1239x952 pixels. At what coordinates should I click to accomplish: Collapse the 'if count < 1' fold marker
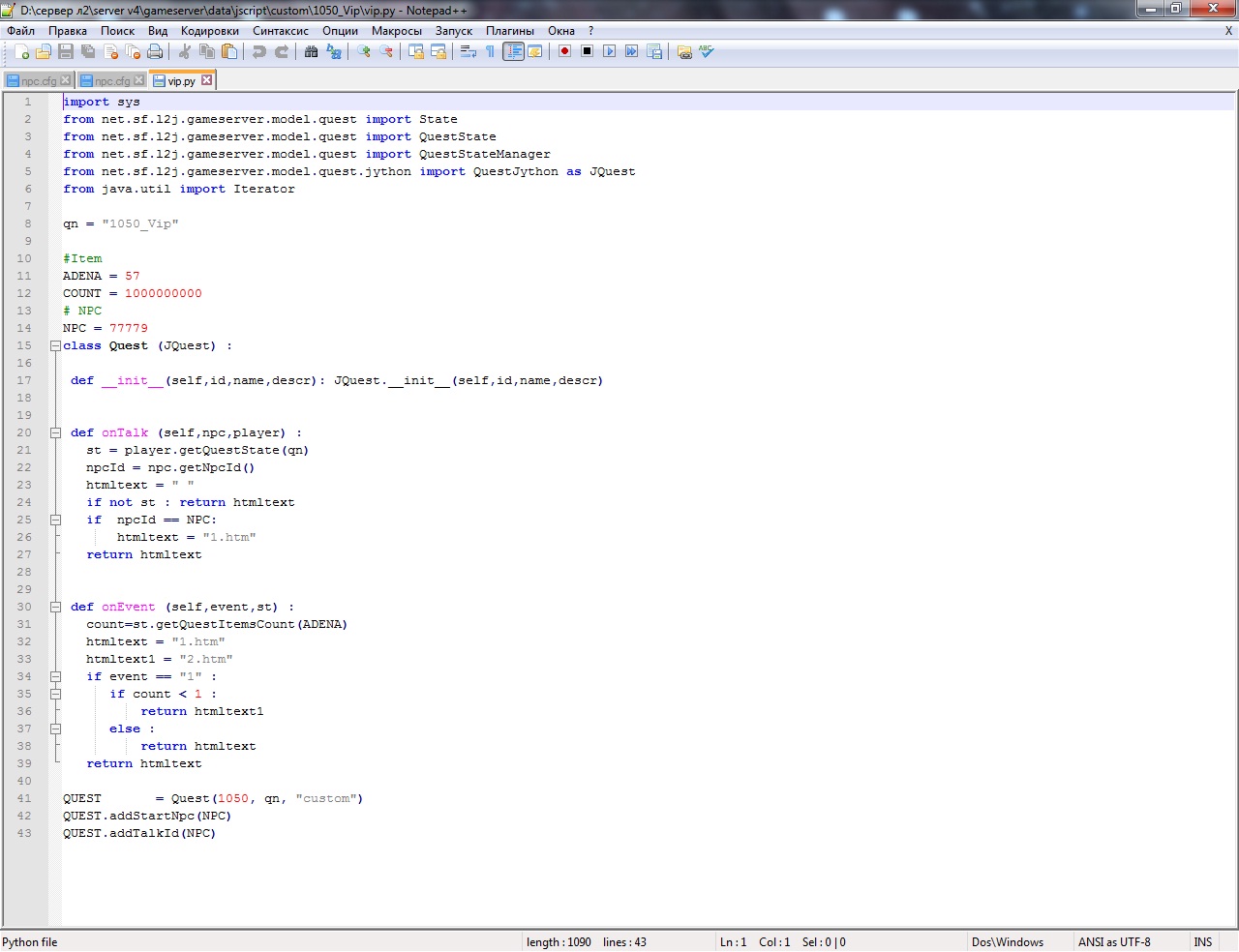coord(55,694)
